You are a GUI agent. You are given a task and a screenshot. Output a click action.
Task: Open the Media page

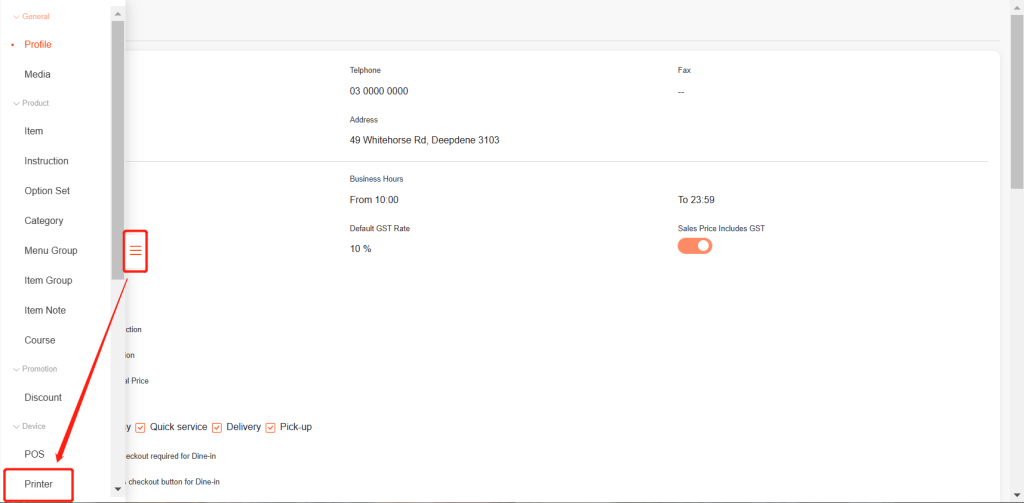37,74
